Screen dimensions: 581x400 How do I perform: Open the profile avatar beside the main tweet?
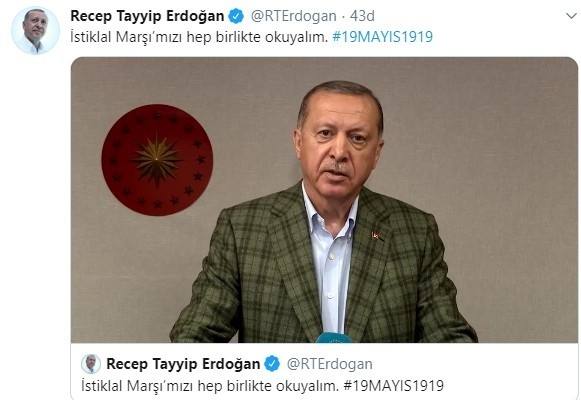click(35, 30)
